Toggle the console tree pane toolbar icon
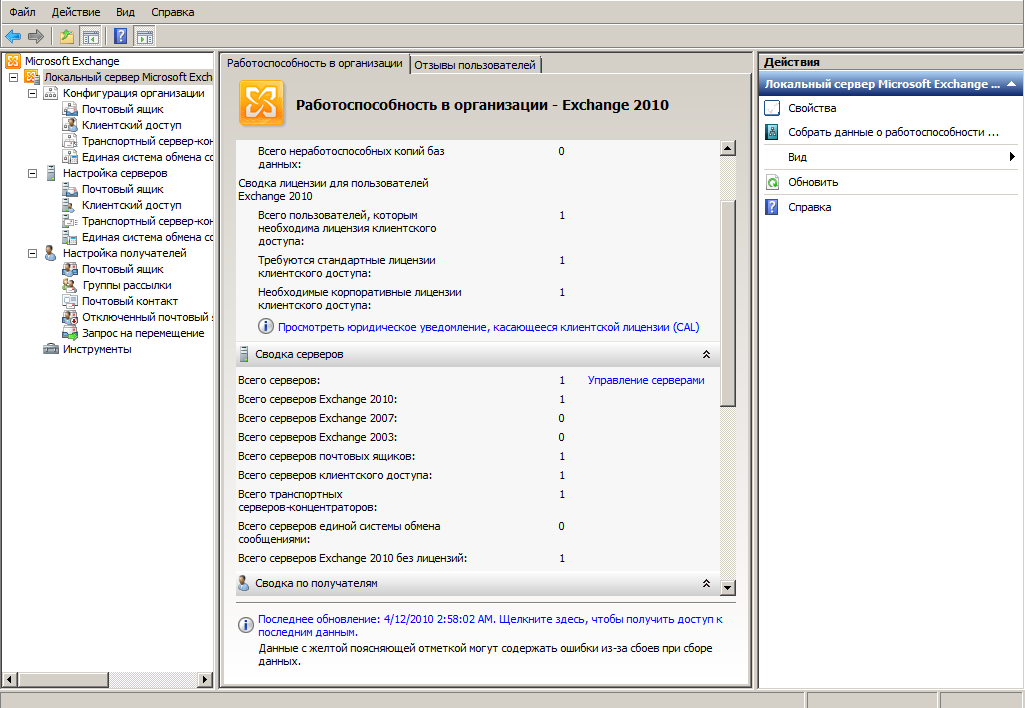 click(90, 36)
